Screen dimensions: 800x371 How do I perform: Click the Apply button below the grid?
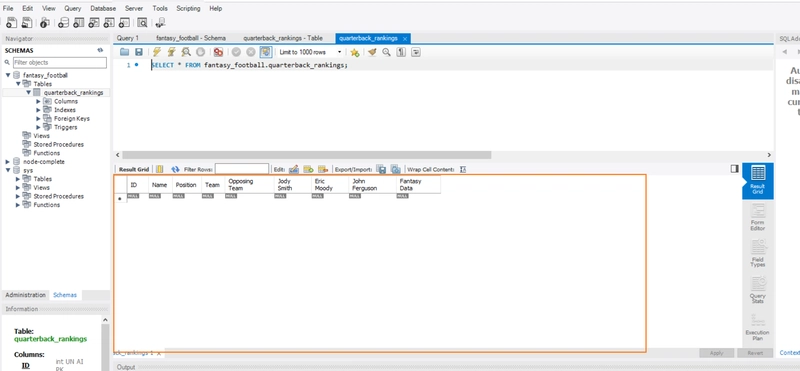click(716, 353)
